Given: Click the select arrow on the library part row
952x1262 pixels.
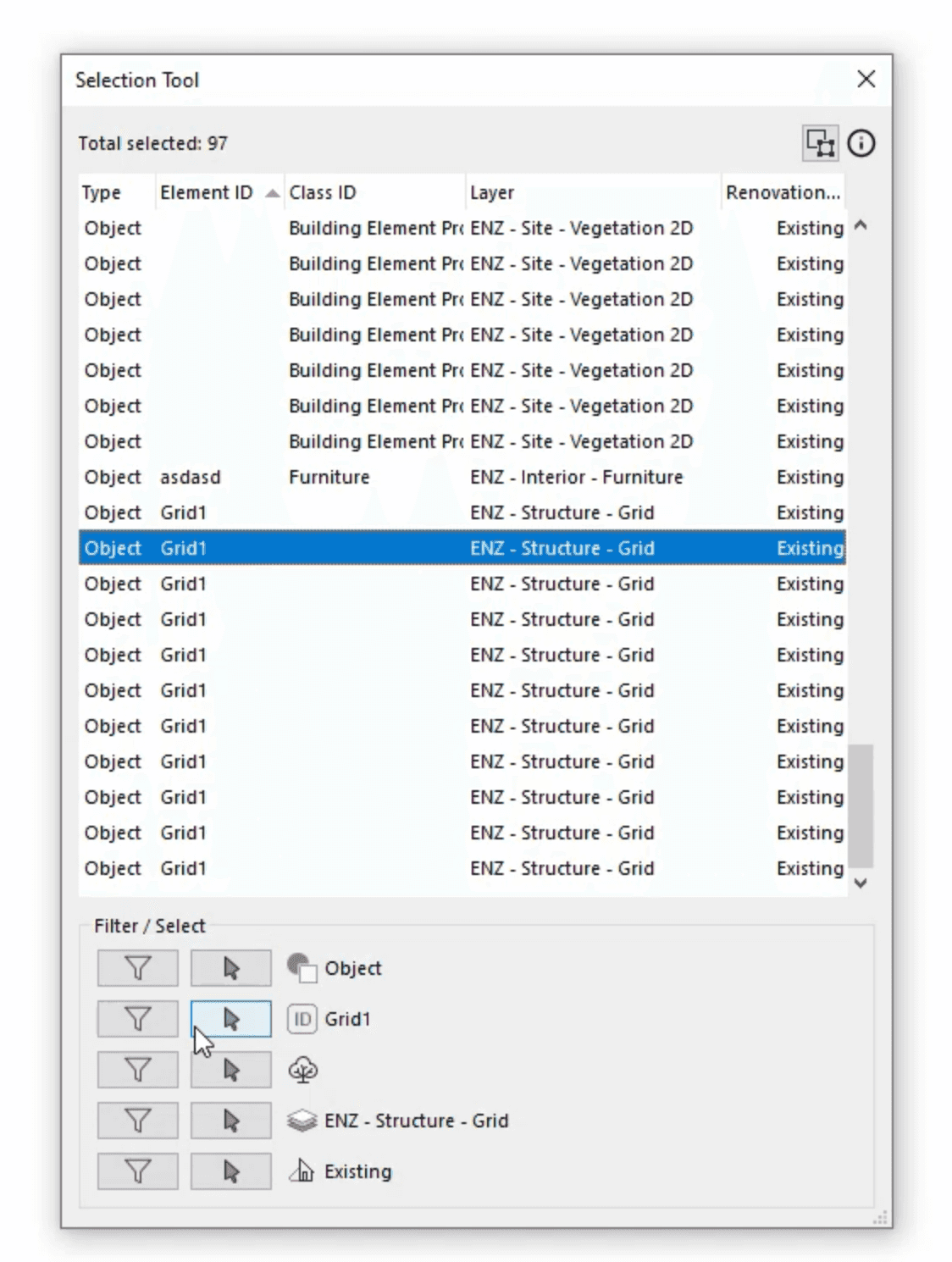Looking at the screenshot, I should tap(230, 1069).
